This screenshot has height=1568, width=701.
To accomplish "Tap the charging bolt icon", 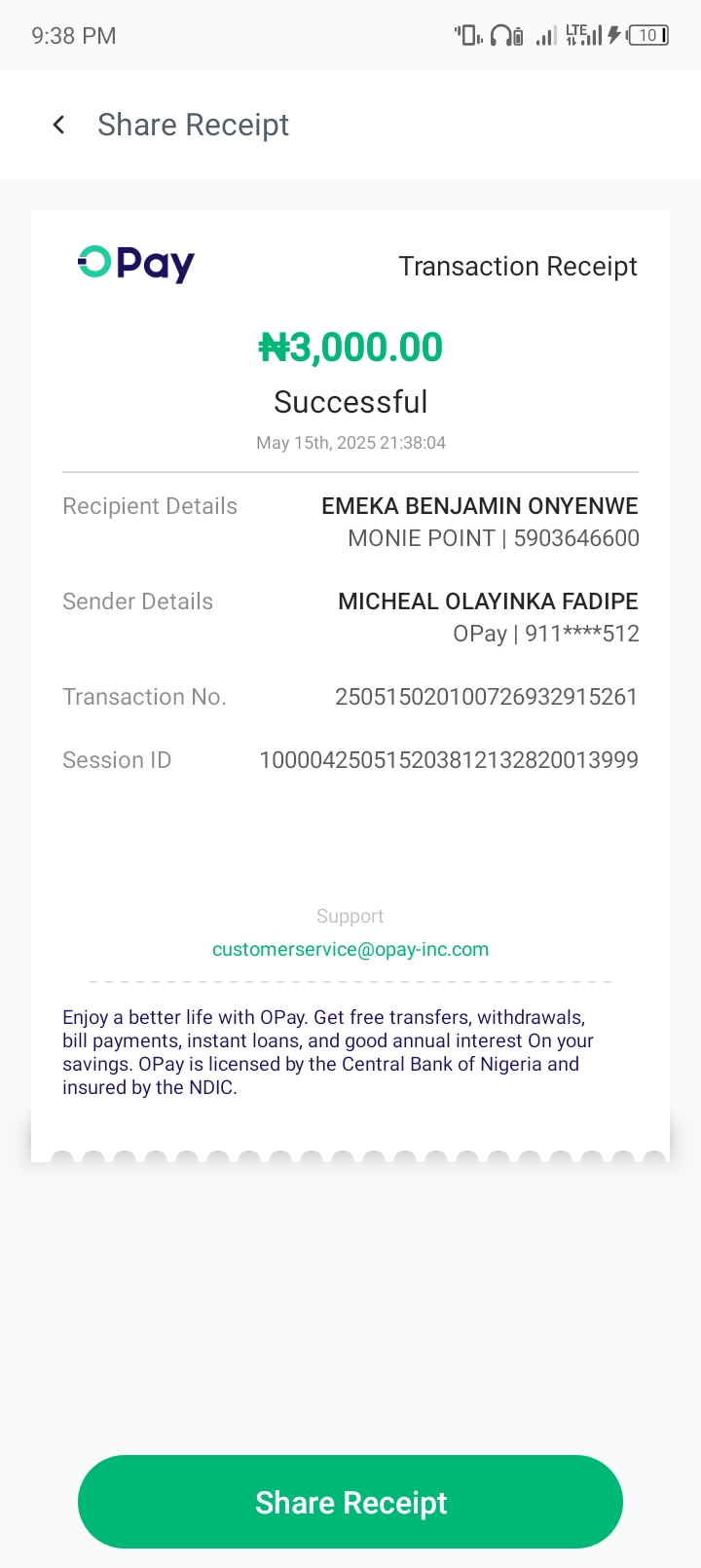I will [614, 36].
